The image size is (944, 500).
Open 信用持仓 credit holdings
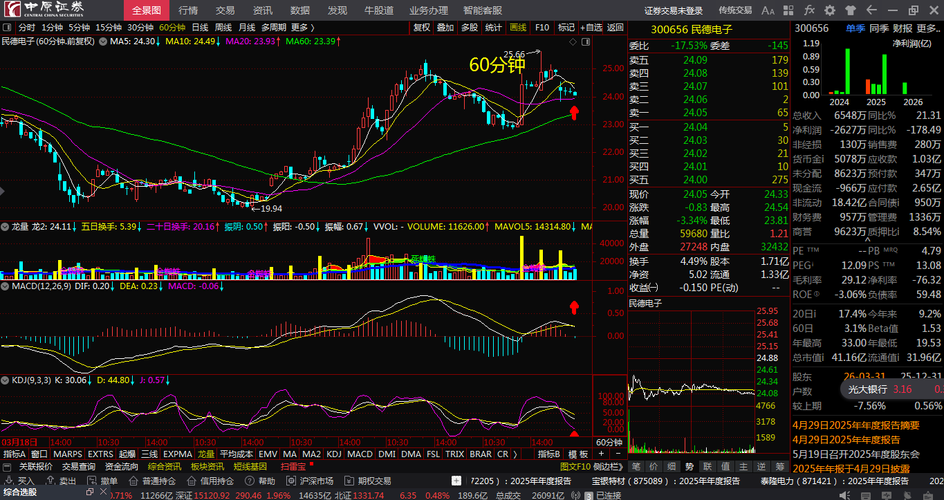211,481
